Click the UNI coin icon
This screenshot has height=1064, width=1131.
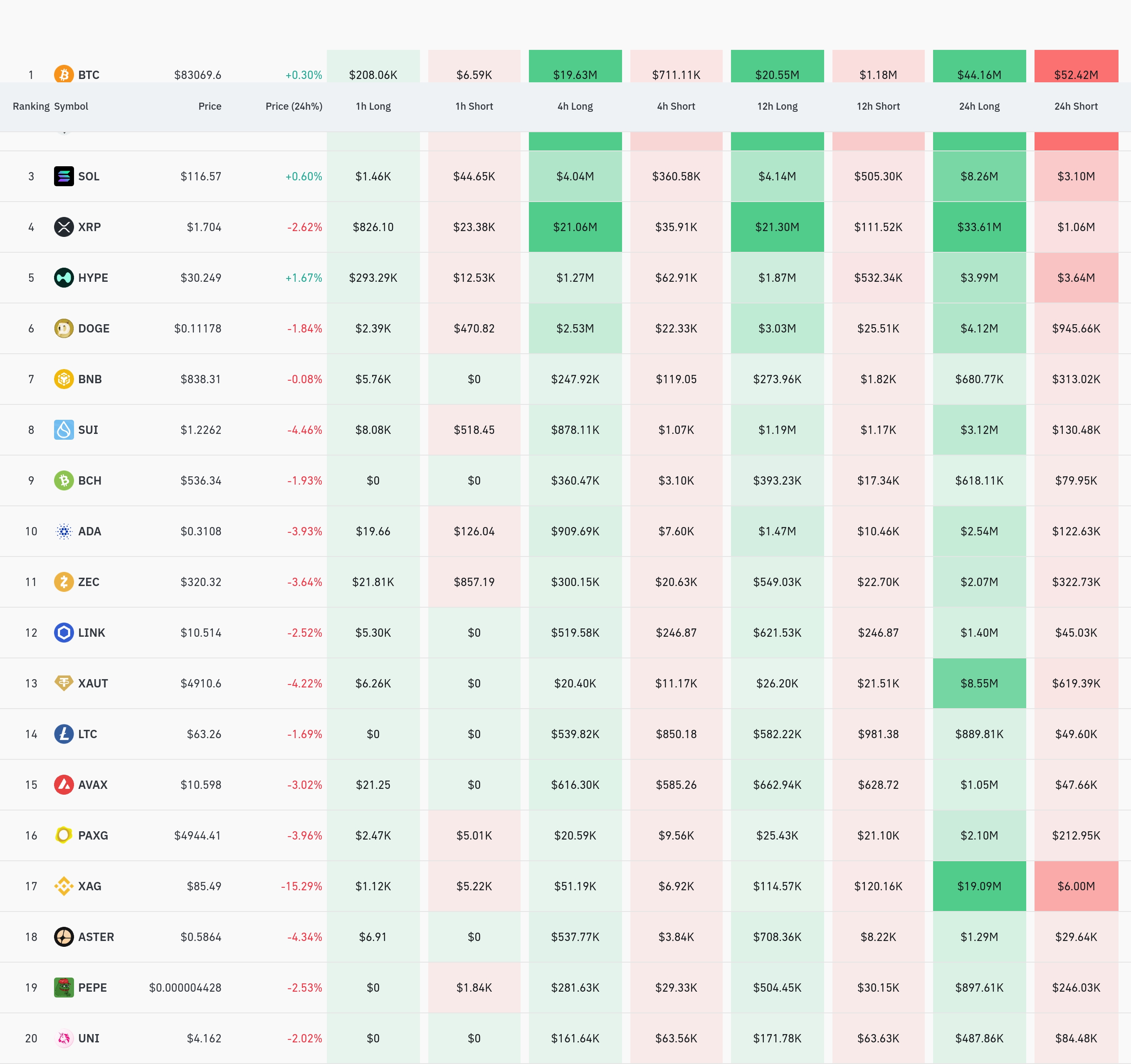(x=64, y=1038)
